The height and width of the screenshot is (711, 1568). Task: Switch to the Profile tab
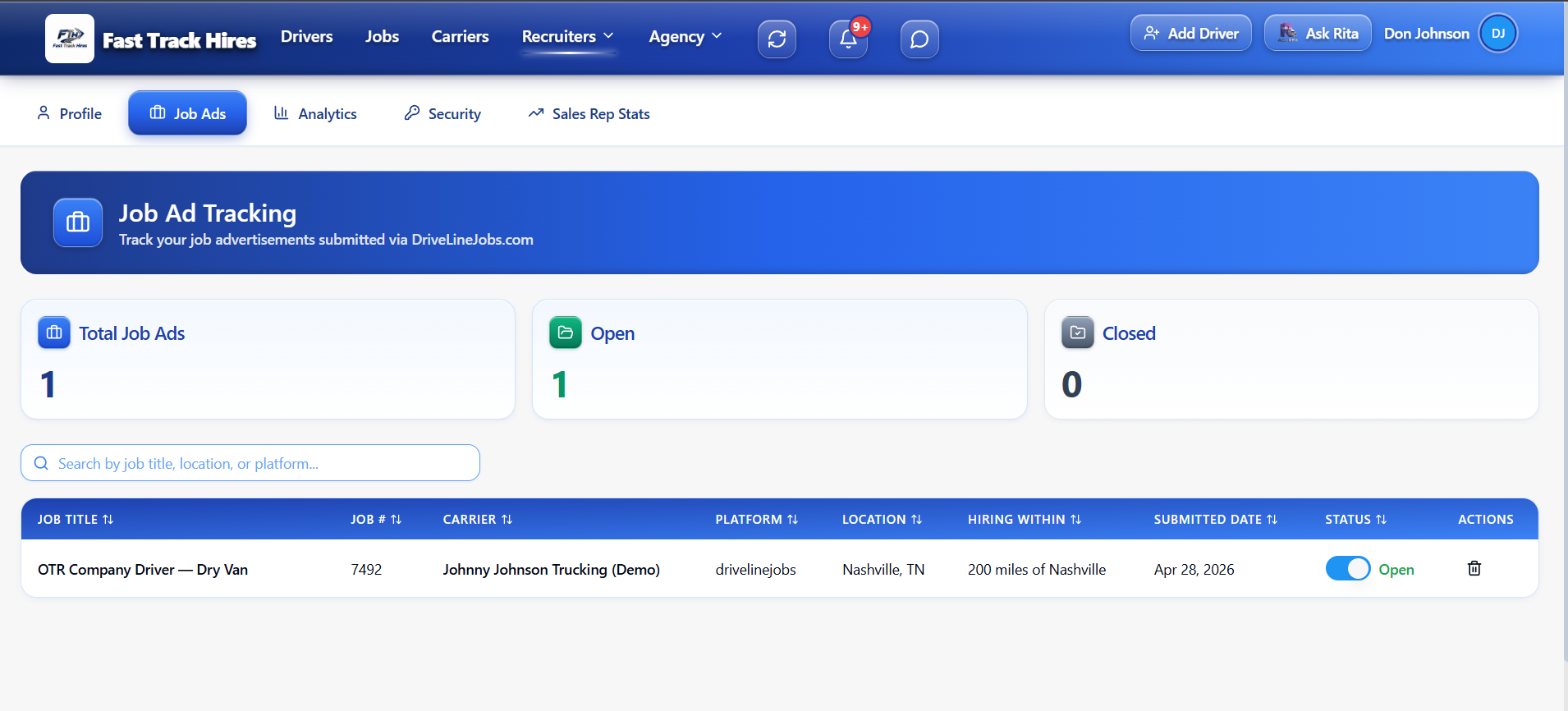click(70, 113)
